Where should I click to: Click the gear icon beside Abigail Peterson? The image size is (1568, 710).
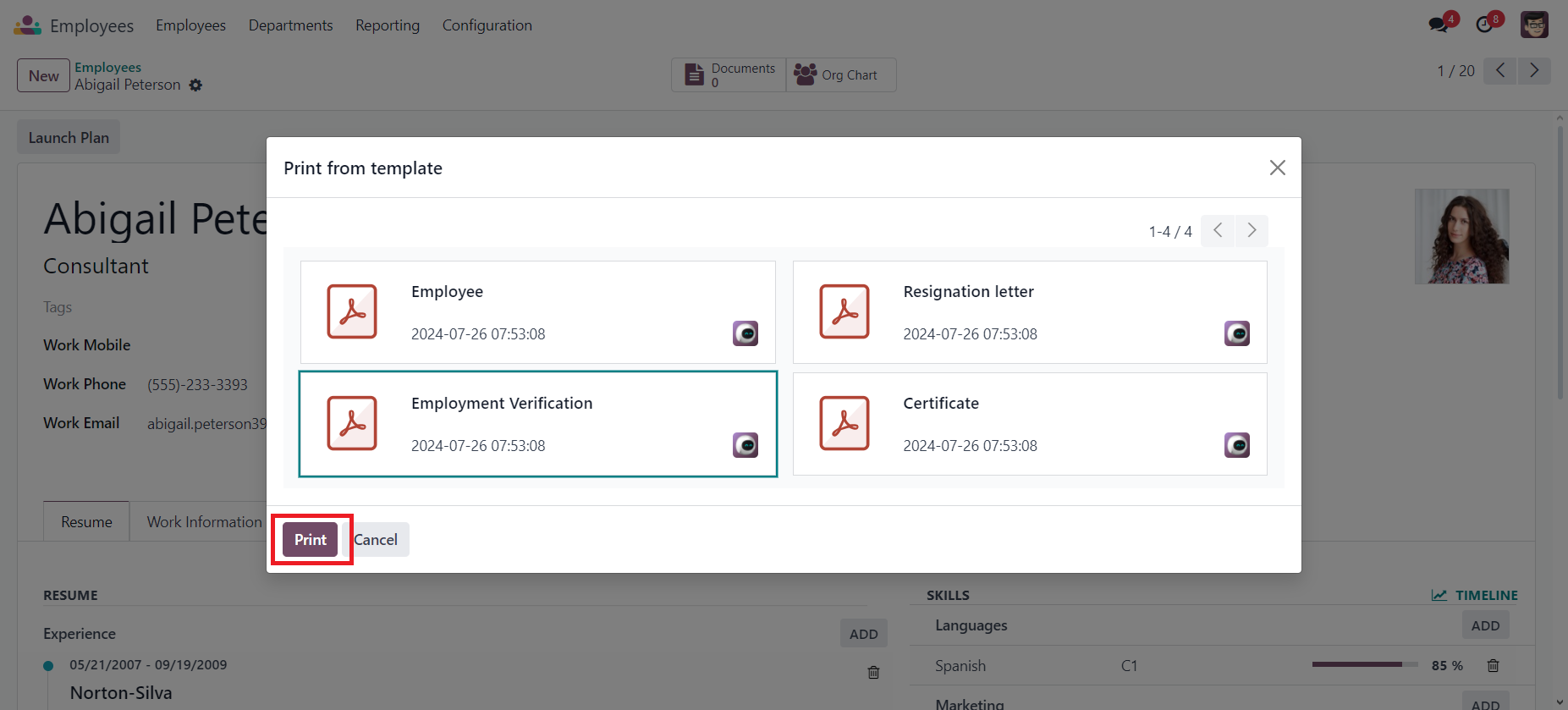(x=195, y=85)
